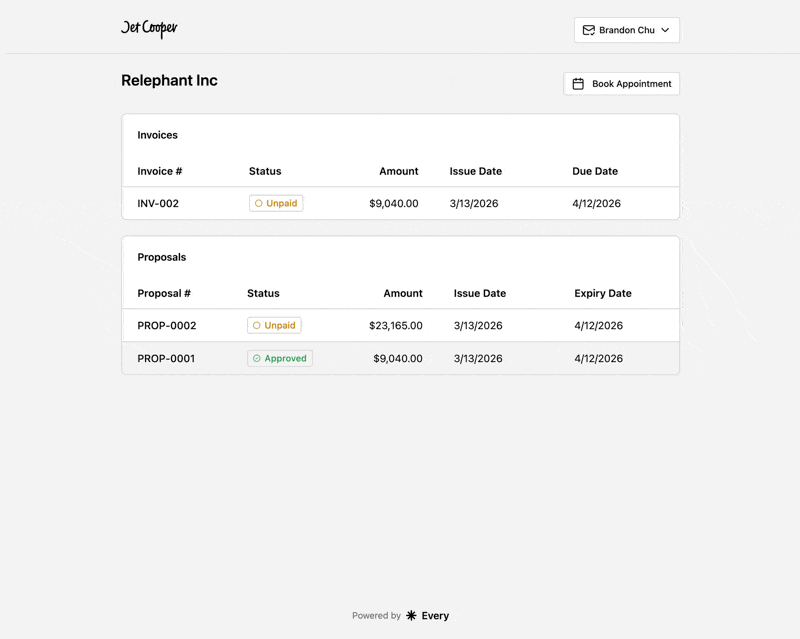Click the Jet Cooper logo
This screenshot has width=800, height=639.
(149, 29)
